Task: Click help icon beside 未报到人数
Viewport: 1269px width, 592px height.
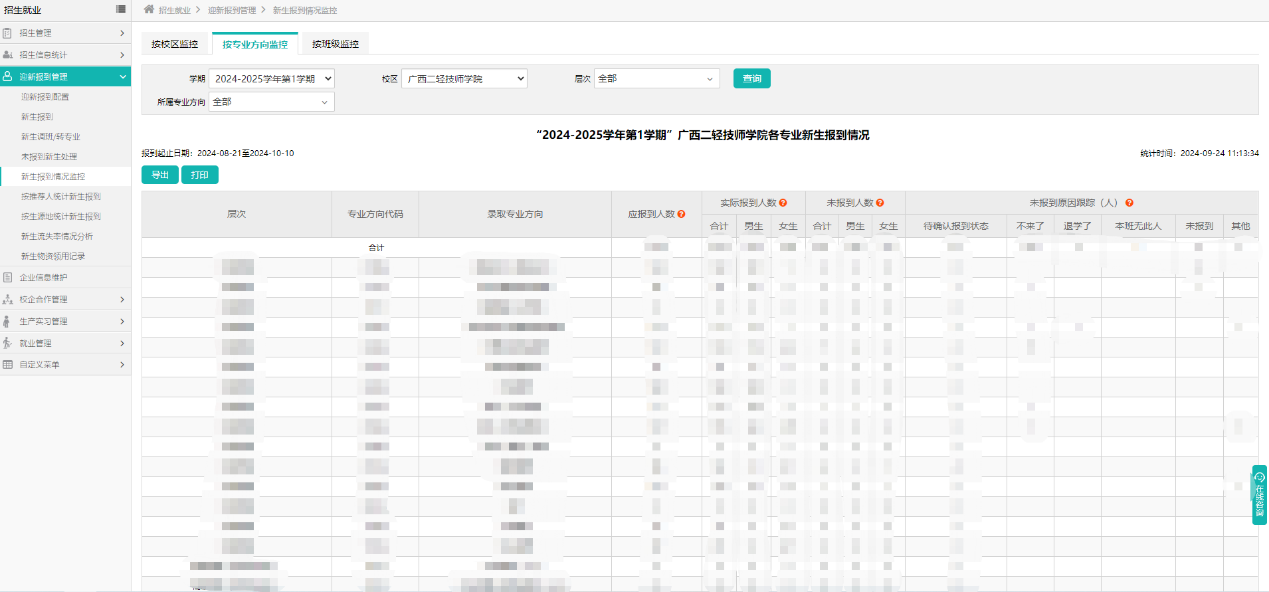Action: (x=881, y=202)
